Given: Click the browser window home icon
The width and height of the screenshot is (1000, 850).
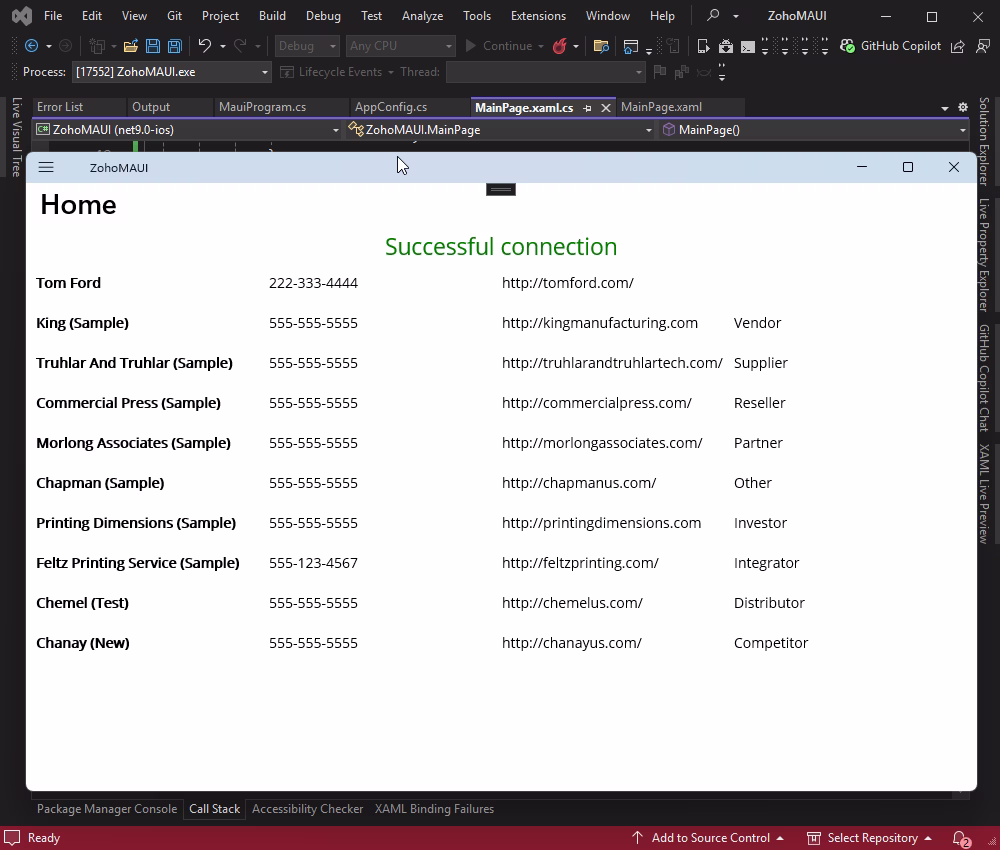Looking at the screenshot, I should tap(631, 46).
